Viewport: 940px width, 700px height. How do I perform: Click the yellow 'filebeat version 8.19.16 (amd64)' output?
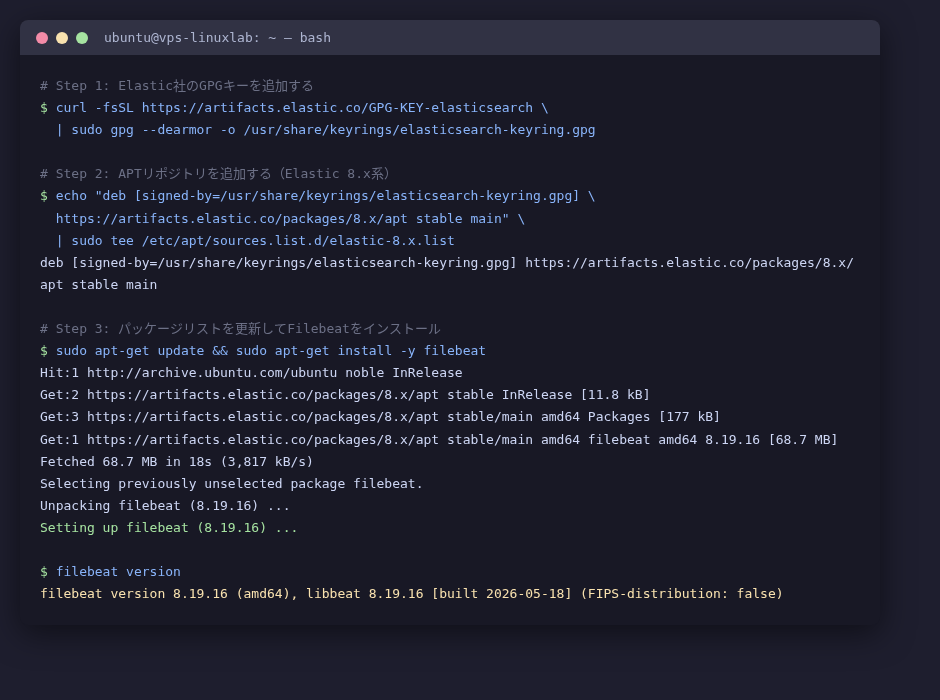point(411,594)
